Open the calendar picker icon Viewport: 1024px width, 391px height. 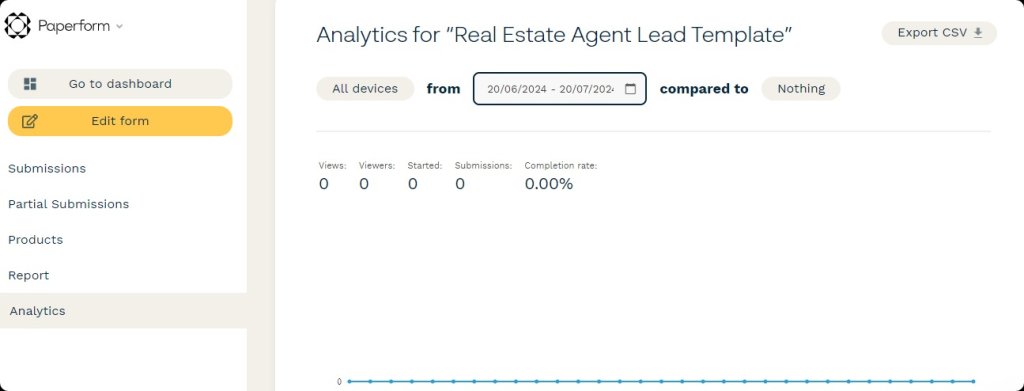pyautogui.click(x=630, y=89)
